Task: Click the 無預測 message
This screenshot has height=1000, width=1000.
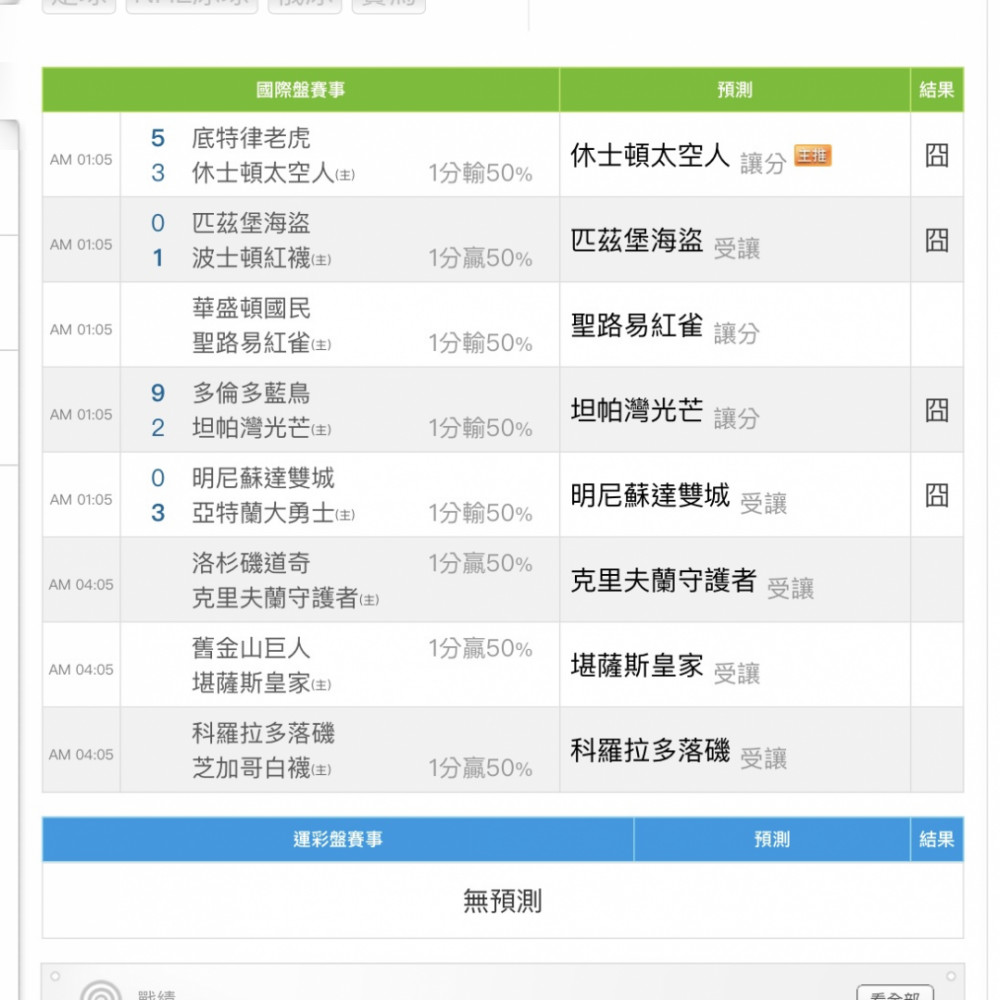Action: tap(503, 901)
